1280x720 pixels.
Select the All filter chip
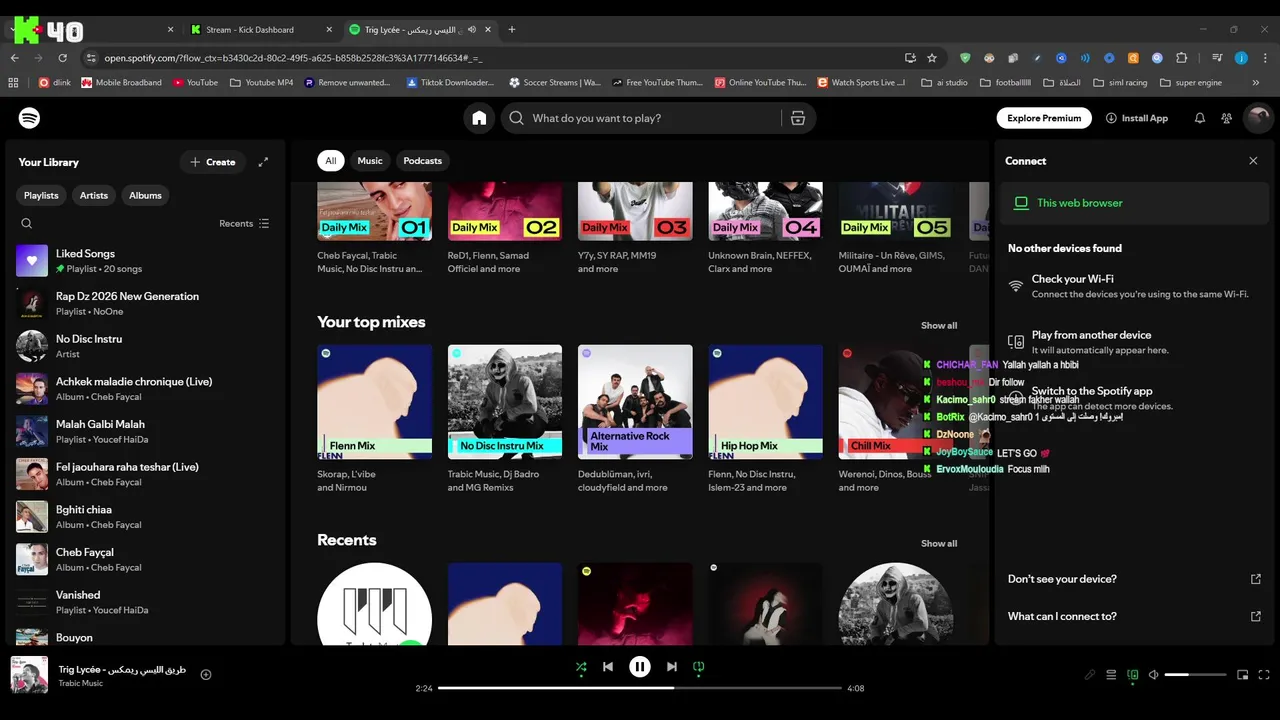(x=330, y=161)
